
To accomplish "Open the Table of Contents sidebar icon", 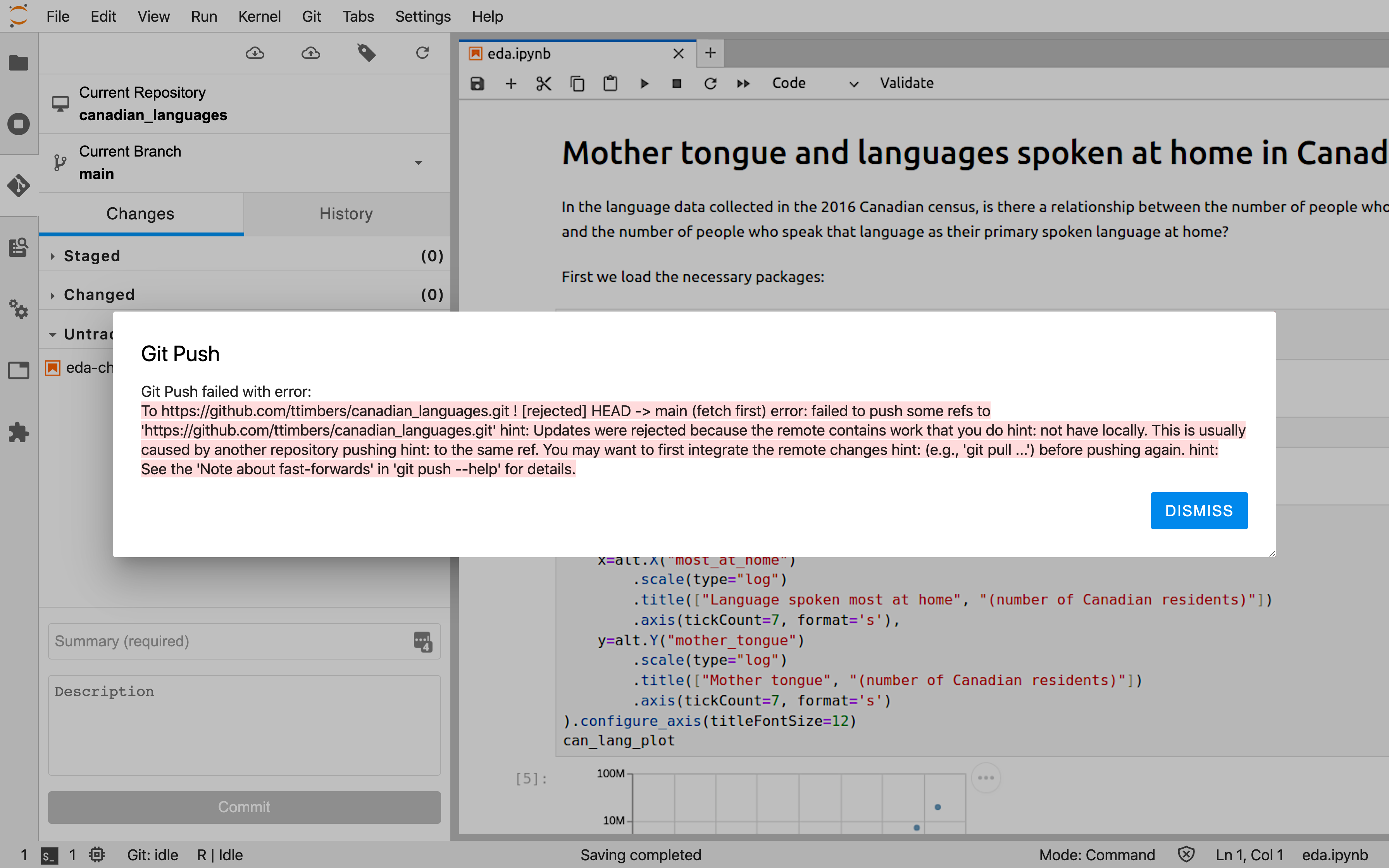I will click(18, 248).
